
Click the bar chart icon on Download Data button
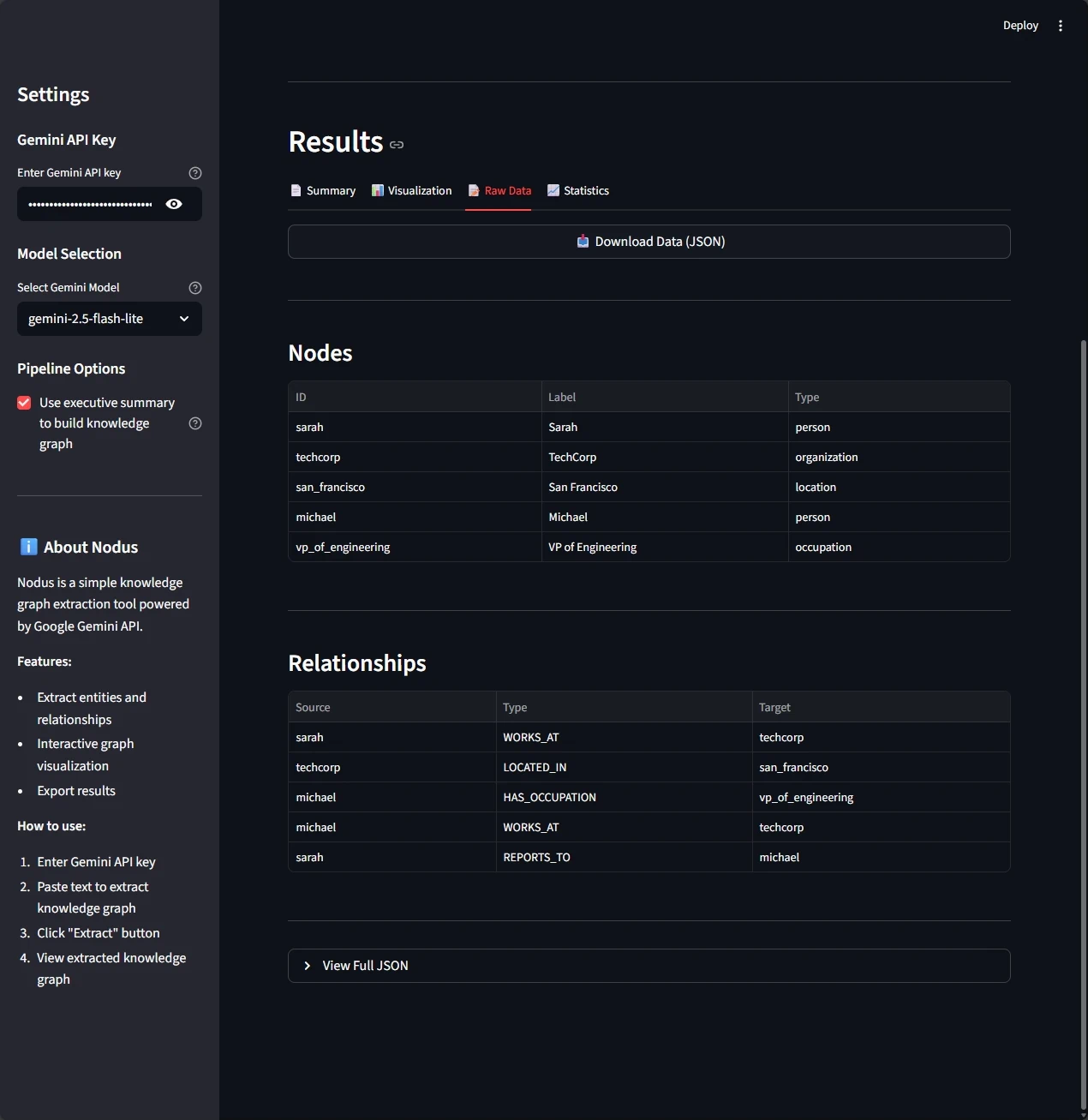pyautogui.click(x=583, y=241)
